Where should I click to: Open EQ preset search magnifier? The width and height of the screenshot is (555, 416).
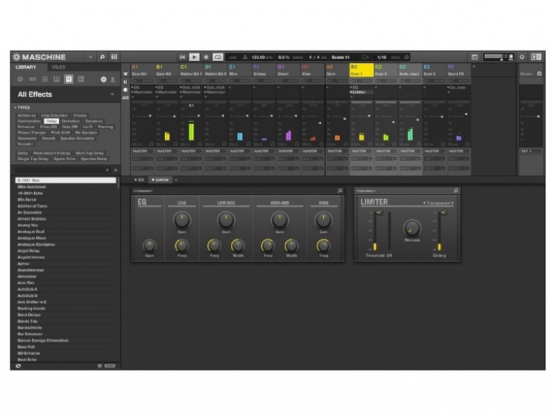[x=340, y=191]
